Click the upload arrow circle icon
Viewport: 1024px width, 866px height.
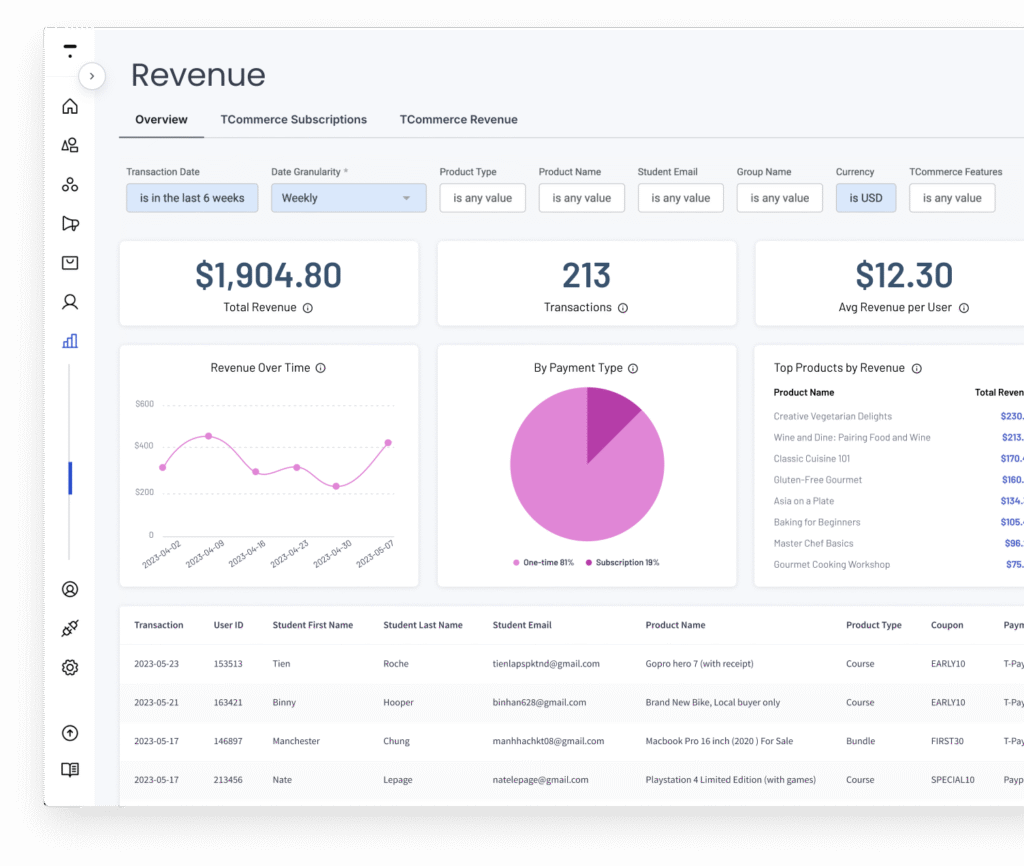tap(70, 733)
